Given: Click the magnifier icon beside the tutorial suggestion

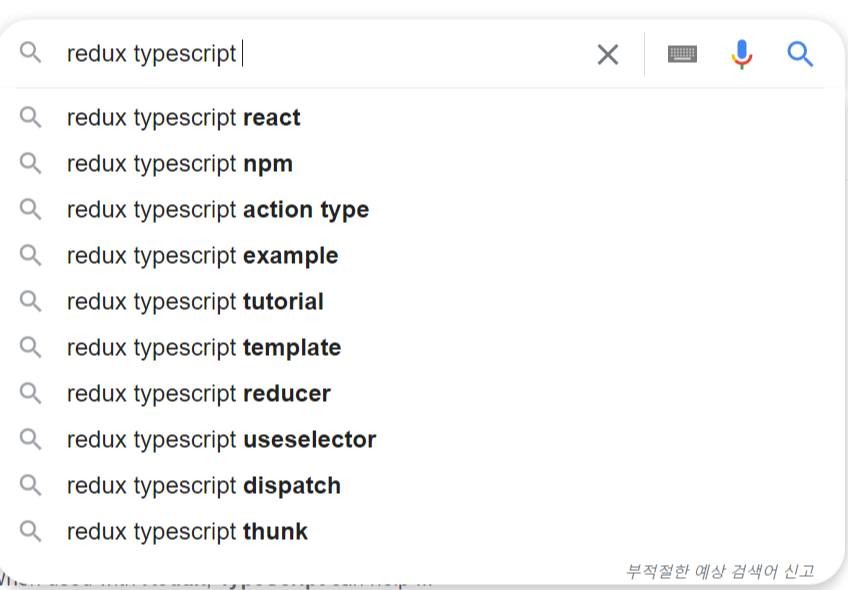Looking at the screenshot, I should (30, 301).
